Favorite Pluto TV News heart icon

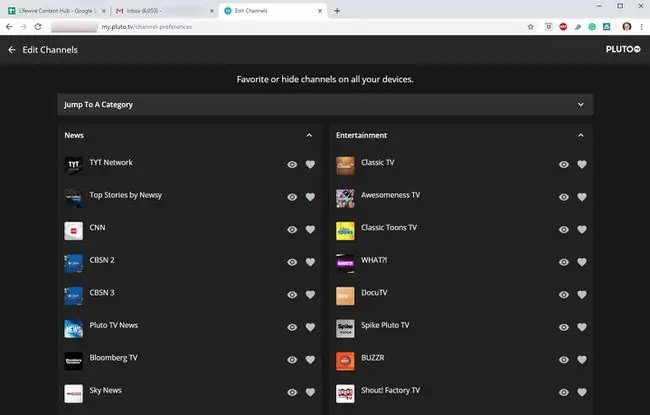click(310, 327)
